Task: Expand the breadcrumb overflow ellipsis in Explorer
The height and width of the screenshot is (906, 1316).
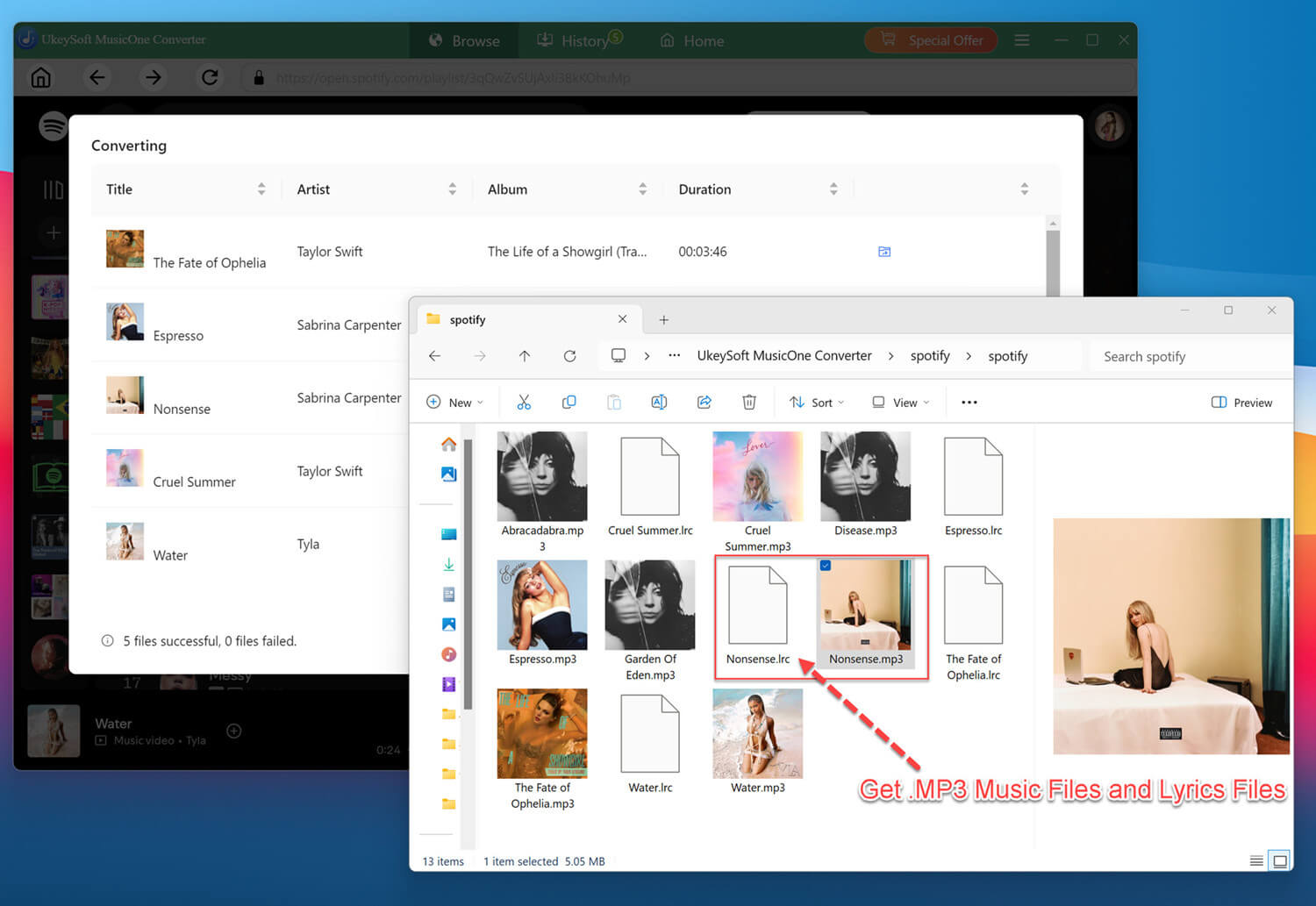Action: 674,356
